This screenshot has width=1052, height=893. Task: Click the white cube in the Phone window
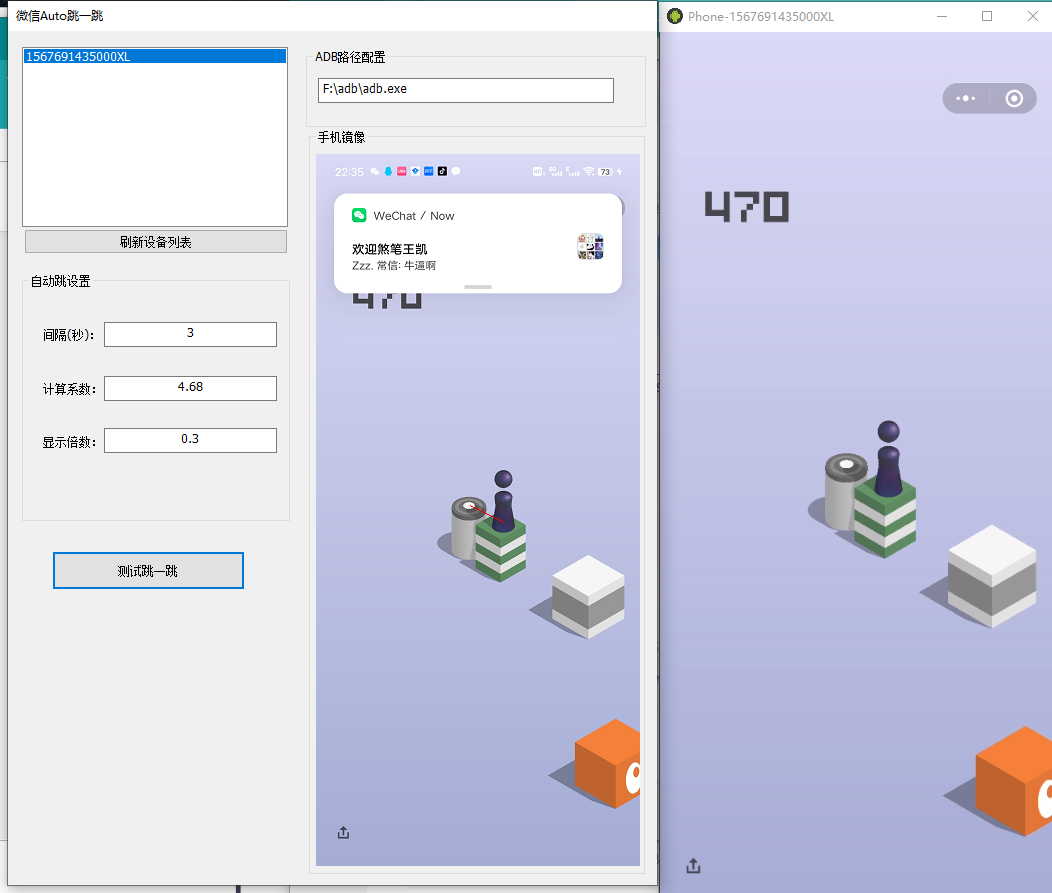pyautogui.click(x=992, y=576)
